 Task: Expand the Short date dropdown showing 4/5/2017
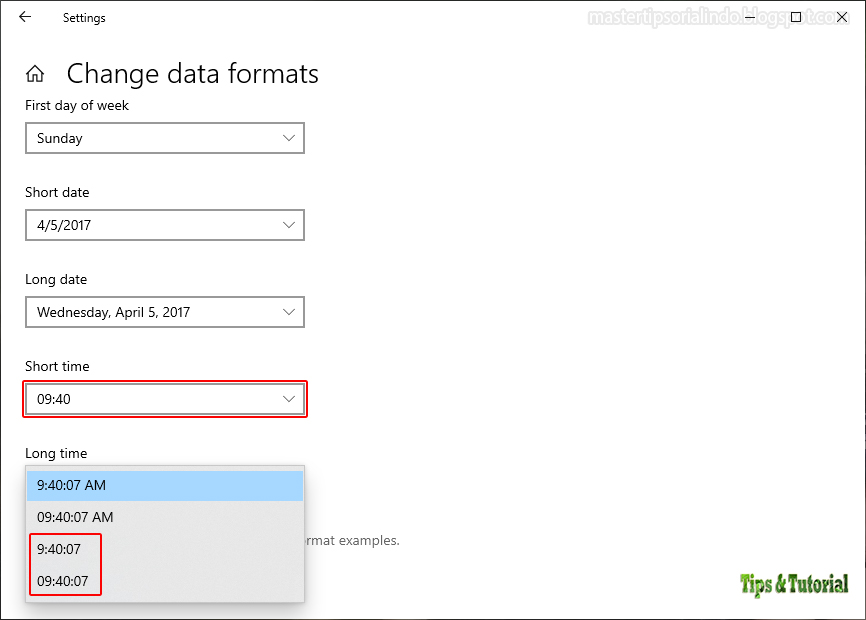pos(165,225)
